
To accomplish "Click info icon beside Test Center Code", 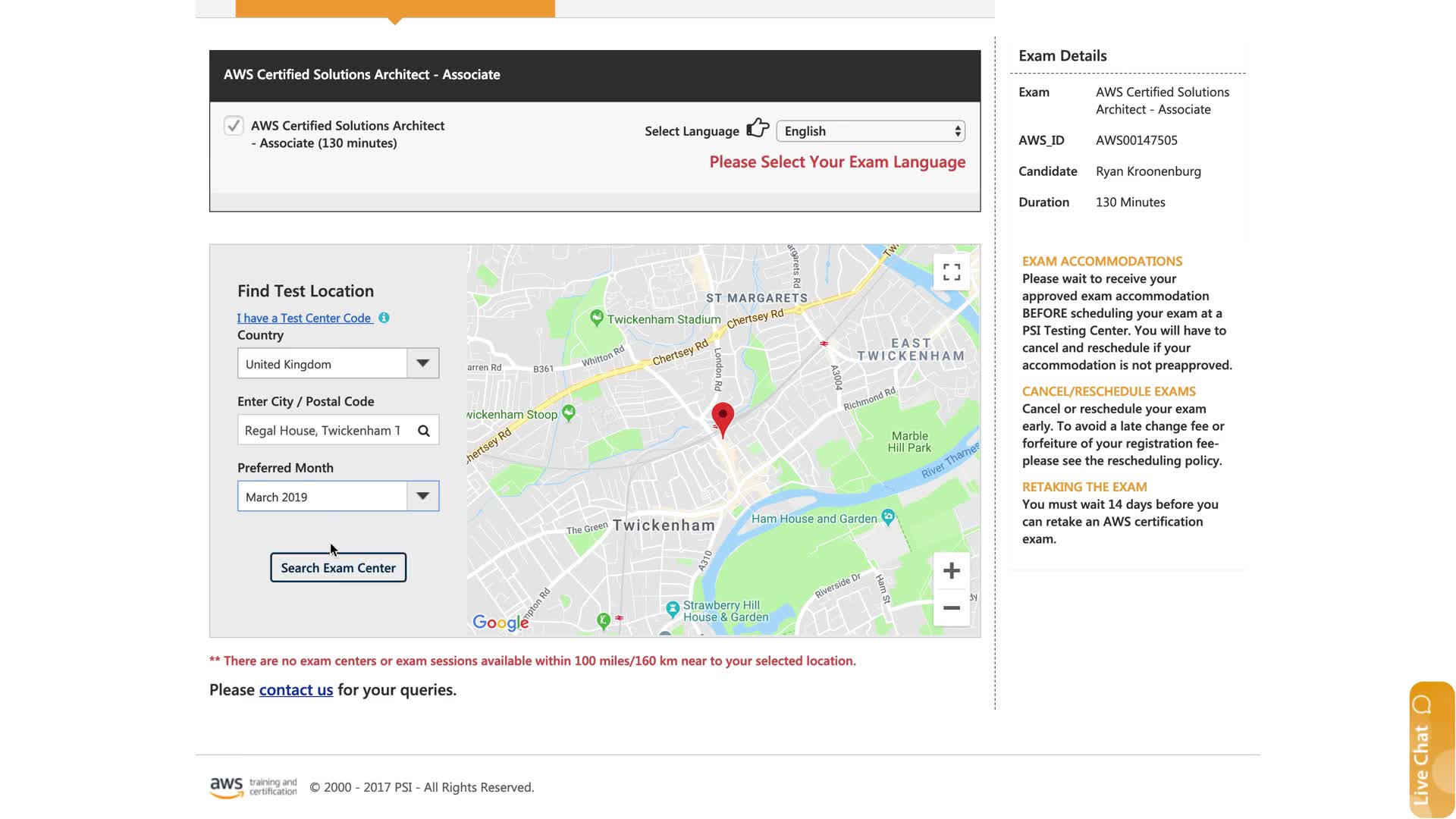I will click(384, 318).
